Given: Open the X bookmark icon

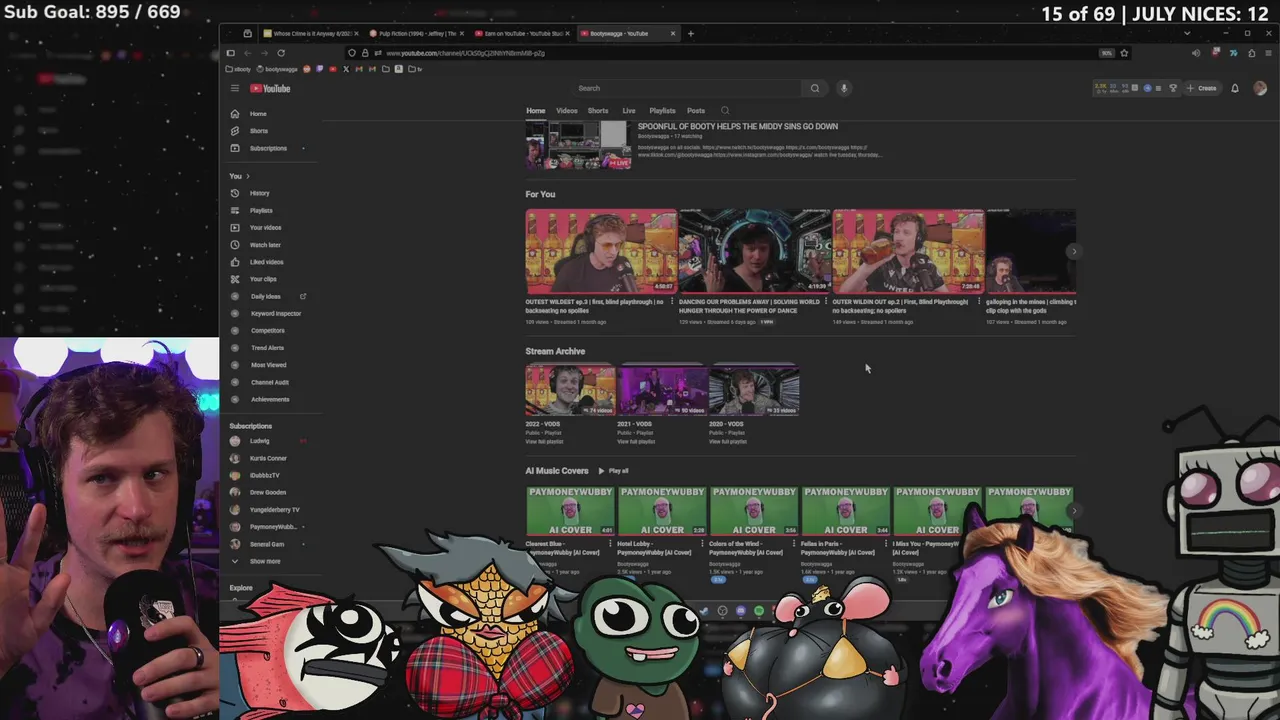Looking at the screenshot, I should [x=346, y=69].
